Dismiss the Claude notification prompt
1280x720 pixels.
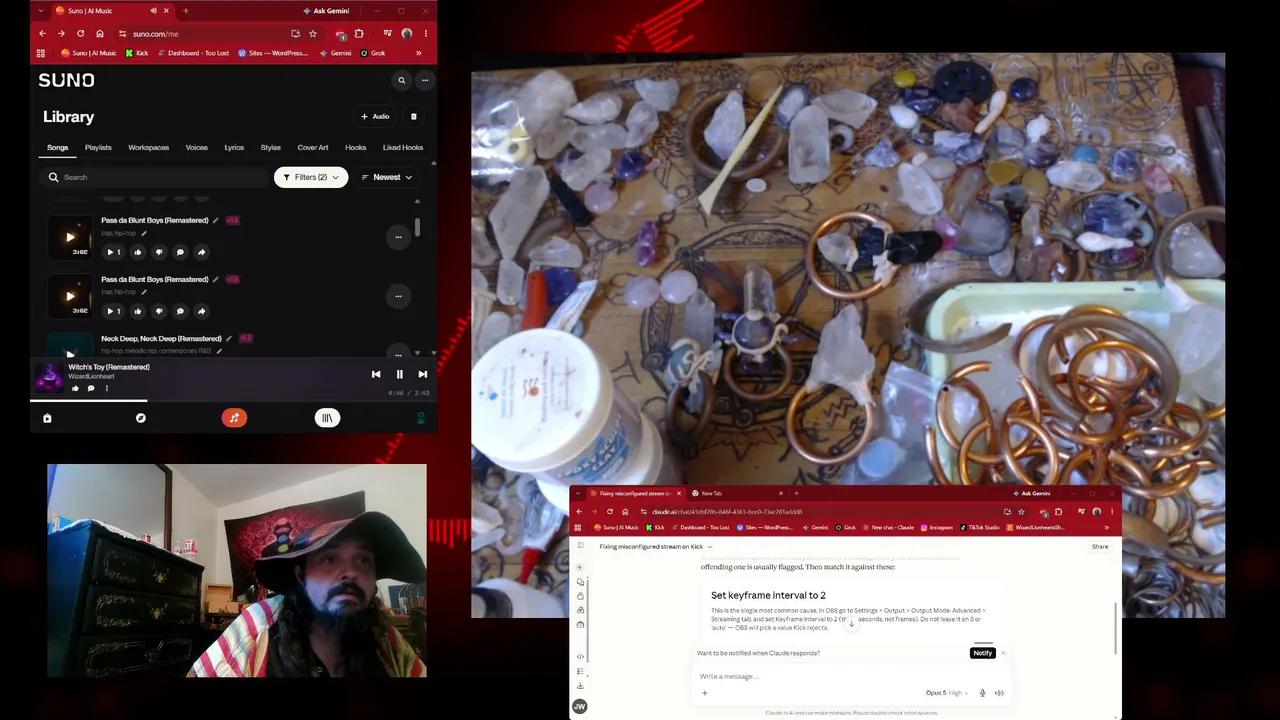1003,653
